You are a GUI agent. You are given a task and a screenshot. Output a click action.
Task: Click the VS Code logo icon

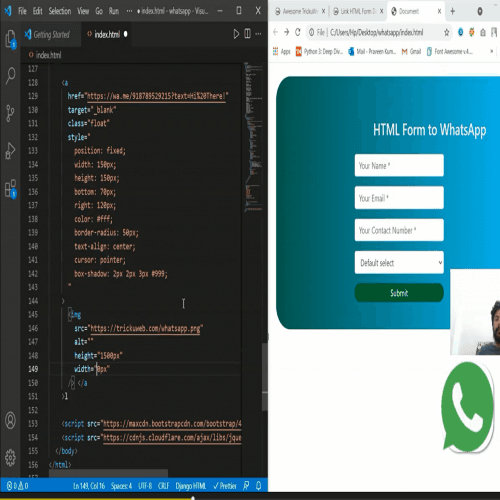pos(8,11)
